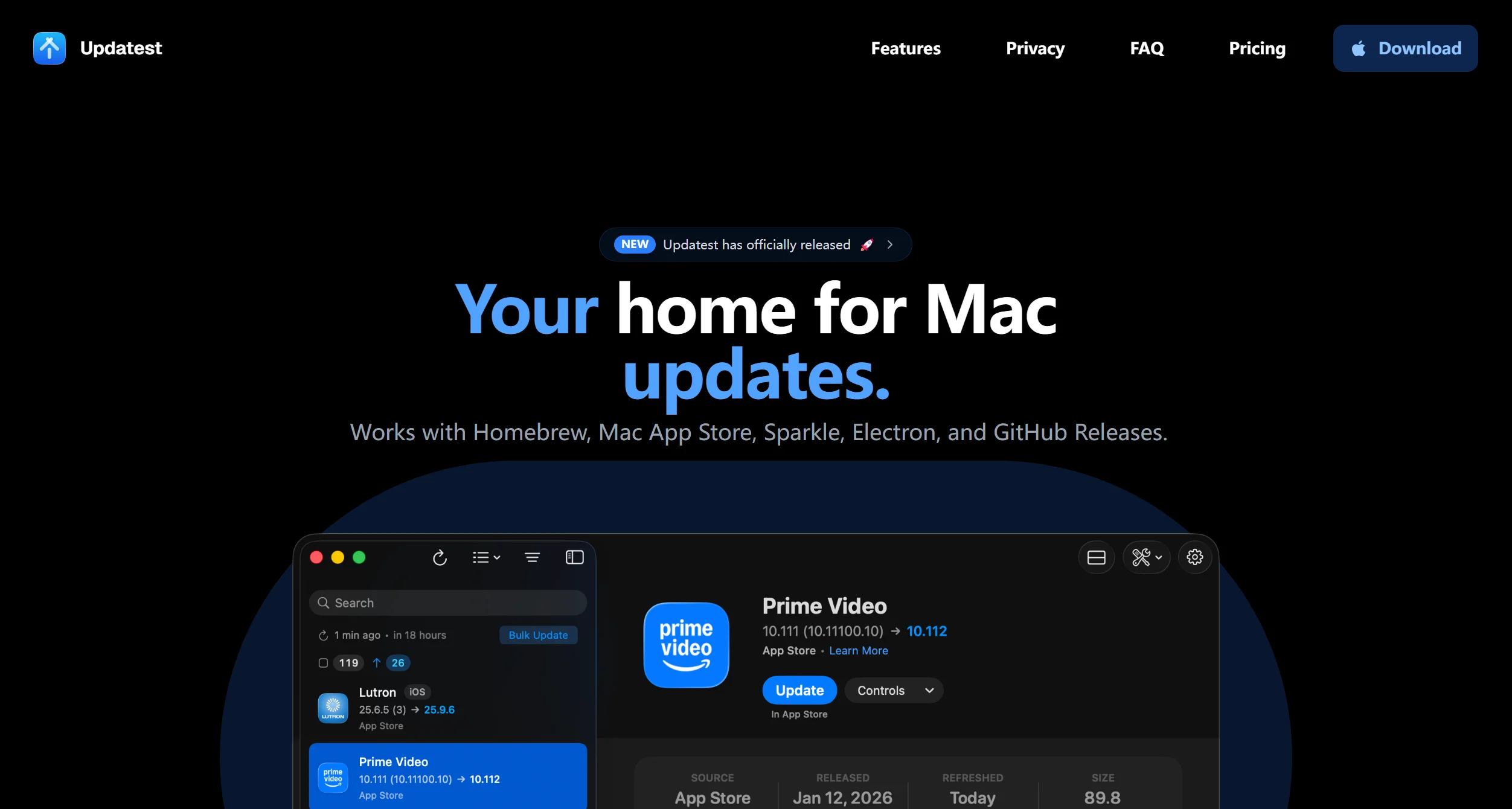Click the split-view layout icon top right

tap(1096, 557)
